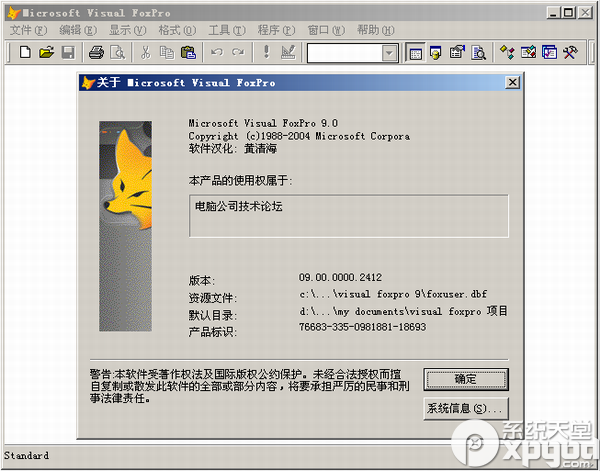
Task: Click fox icon in About dialog title bar
Action: [x=88, y=83]
